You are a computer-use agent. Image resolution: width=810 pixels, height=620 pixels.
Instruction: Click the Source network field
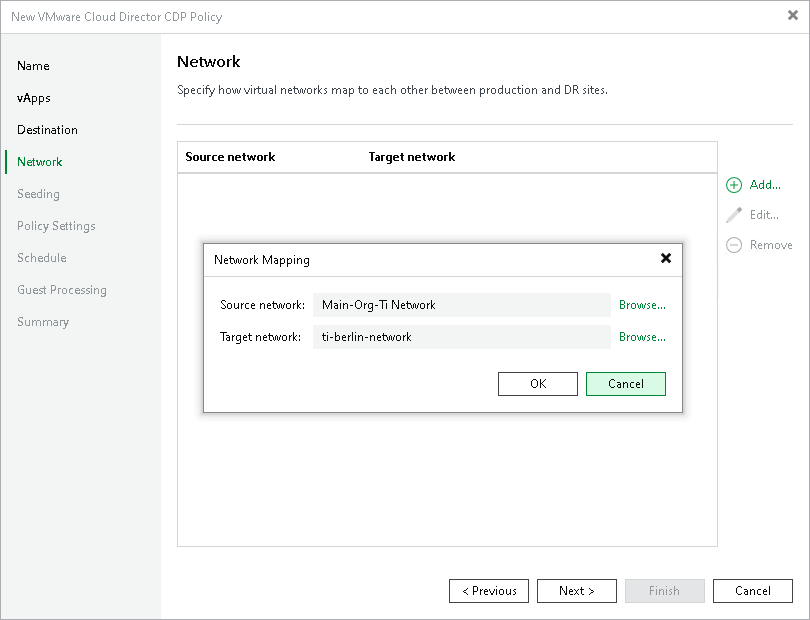point(462,305)
